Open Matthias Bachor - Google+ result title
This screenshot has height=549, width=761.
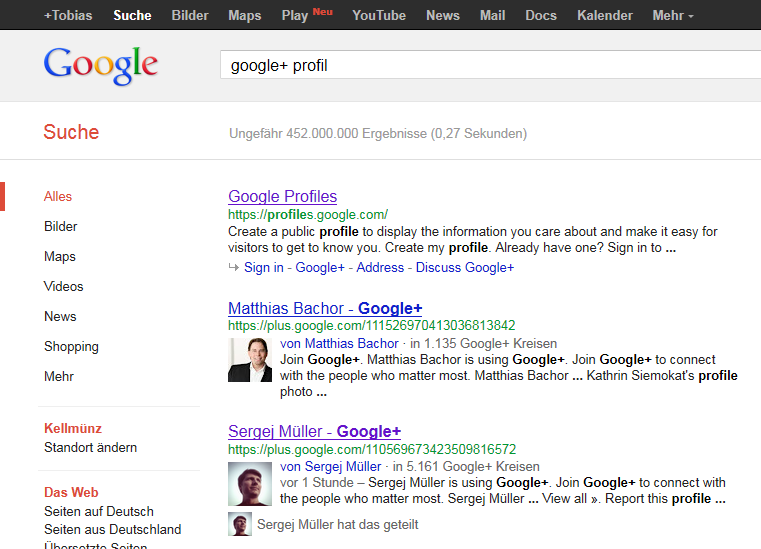click(325, 308)
